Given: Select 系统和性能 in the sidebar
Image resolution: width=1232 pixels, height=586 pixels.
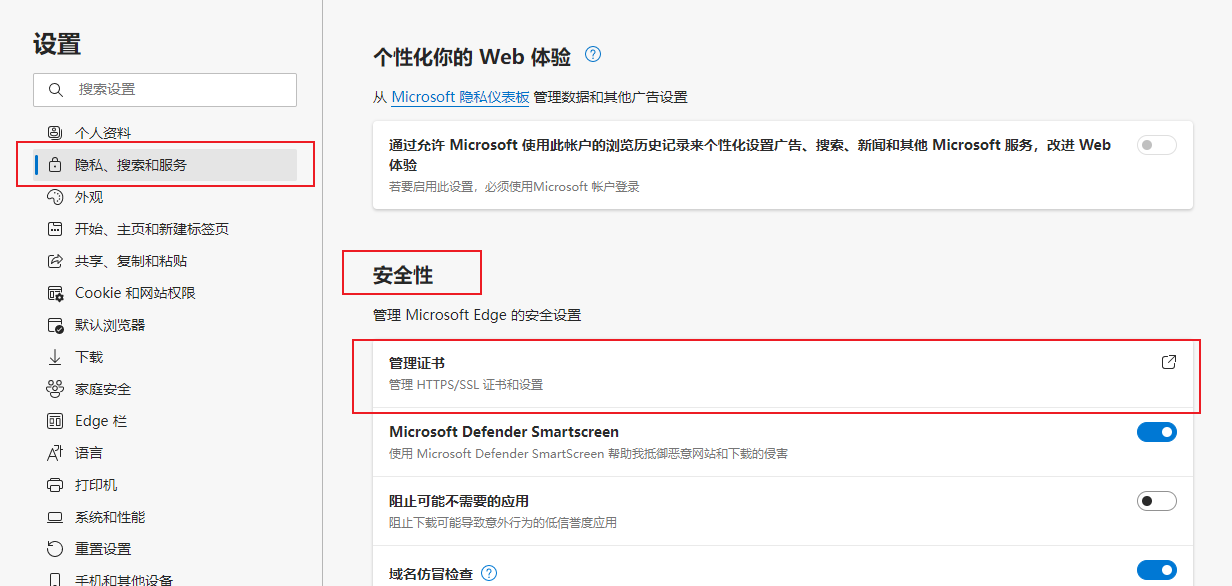Looking at the screenshot, I should coord(110,517).
